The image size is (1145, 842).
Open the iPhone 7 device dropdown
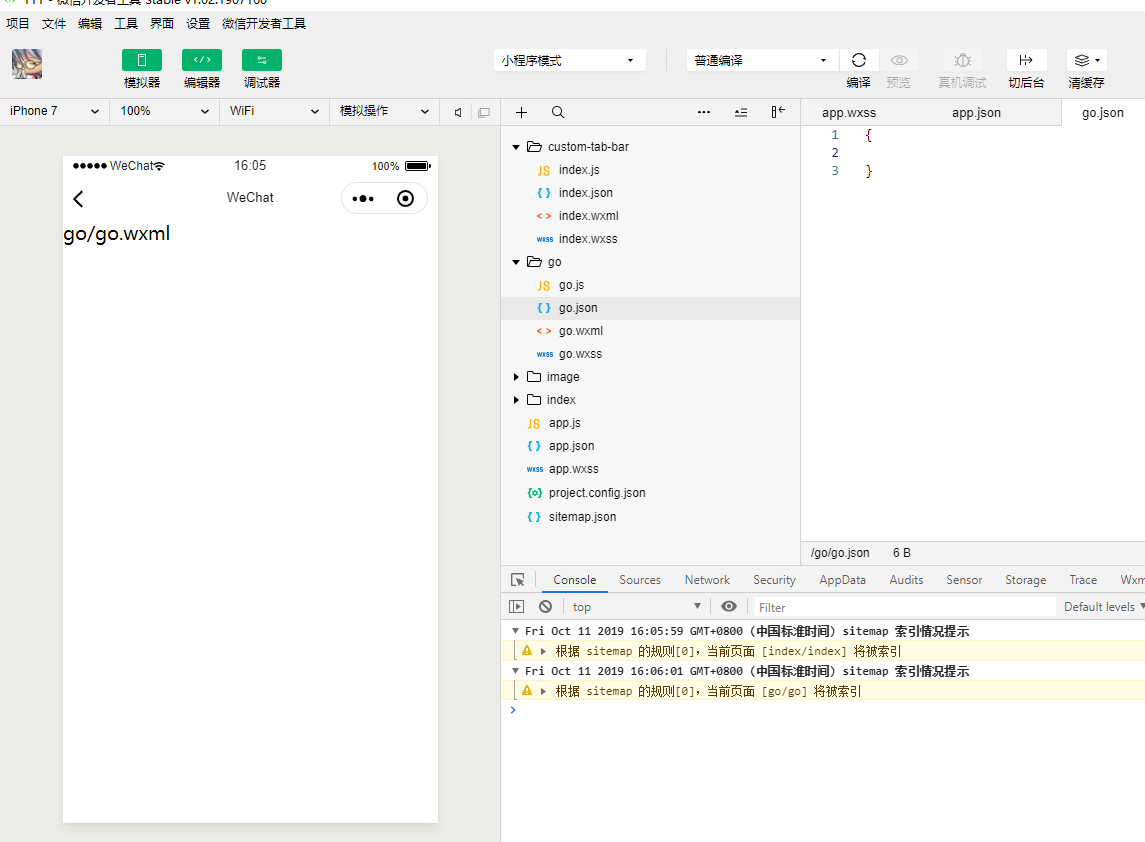coord(54,111)
